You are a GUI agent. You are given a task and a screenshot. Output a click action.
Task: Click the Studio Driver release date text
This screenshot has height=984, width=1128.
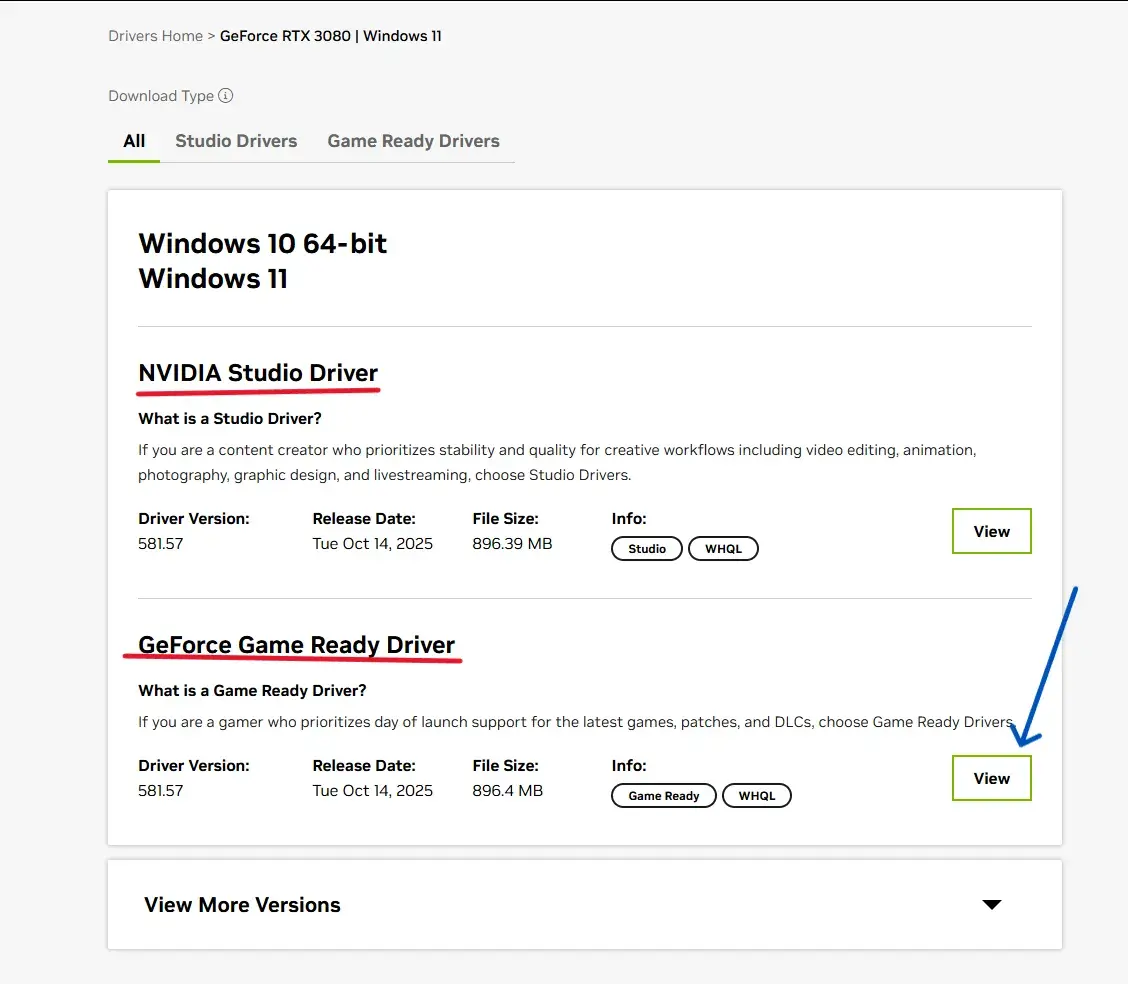pyautogui.click(x=372, y=543)
